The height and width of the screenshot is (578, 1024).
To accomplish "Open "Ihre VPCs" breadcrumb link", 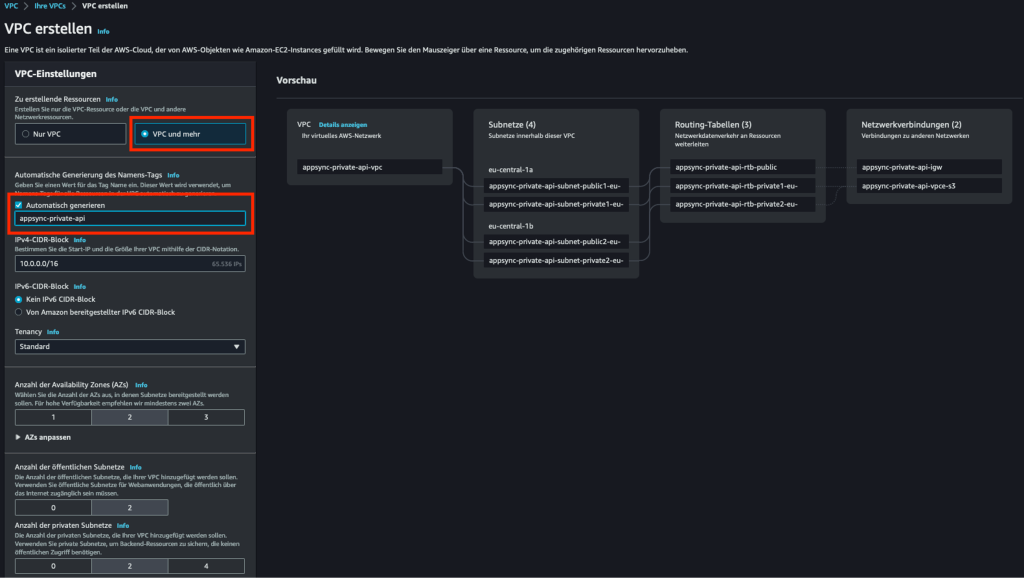I will click(45, 5).
